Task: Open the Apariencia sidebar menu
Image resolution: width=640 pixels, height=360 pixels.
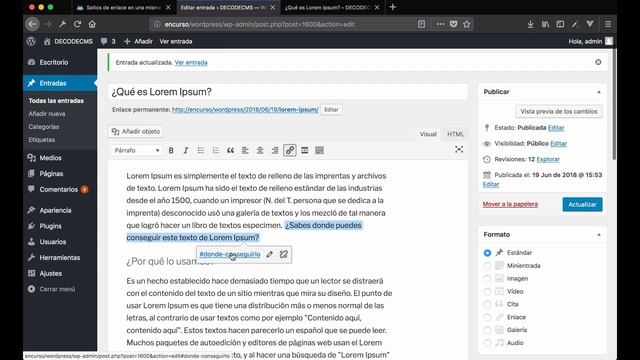Action: click(x=60, y=210)
